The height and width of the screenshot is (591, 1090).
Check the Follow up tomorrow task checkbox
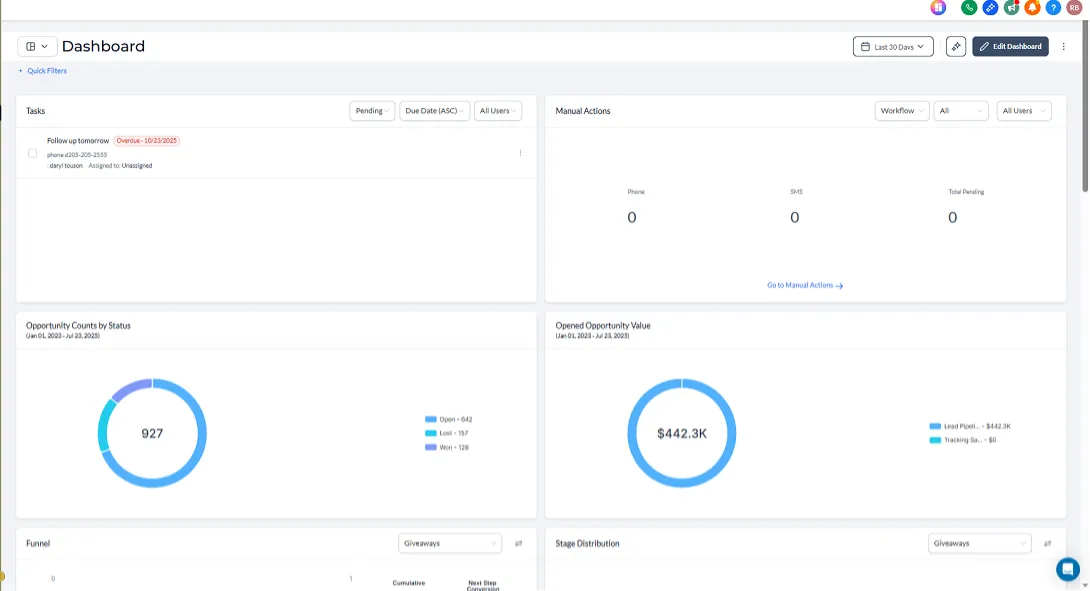[x=32, y=153]
